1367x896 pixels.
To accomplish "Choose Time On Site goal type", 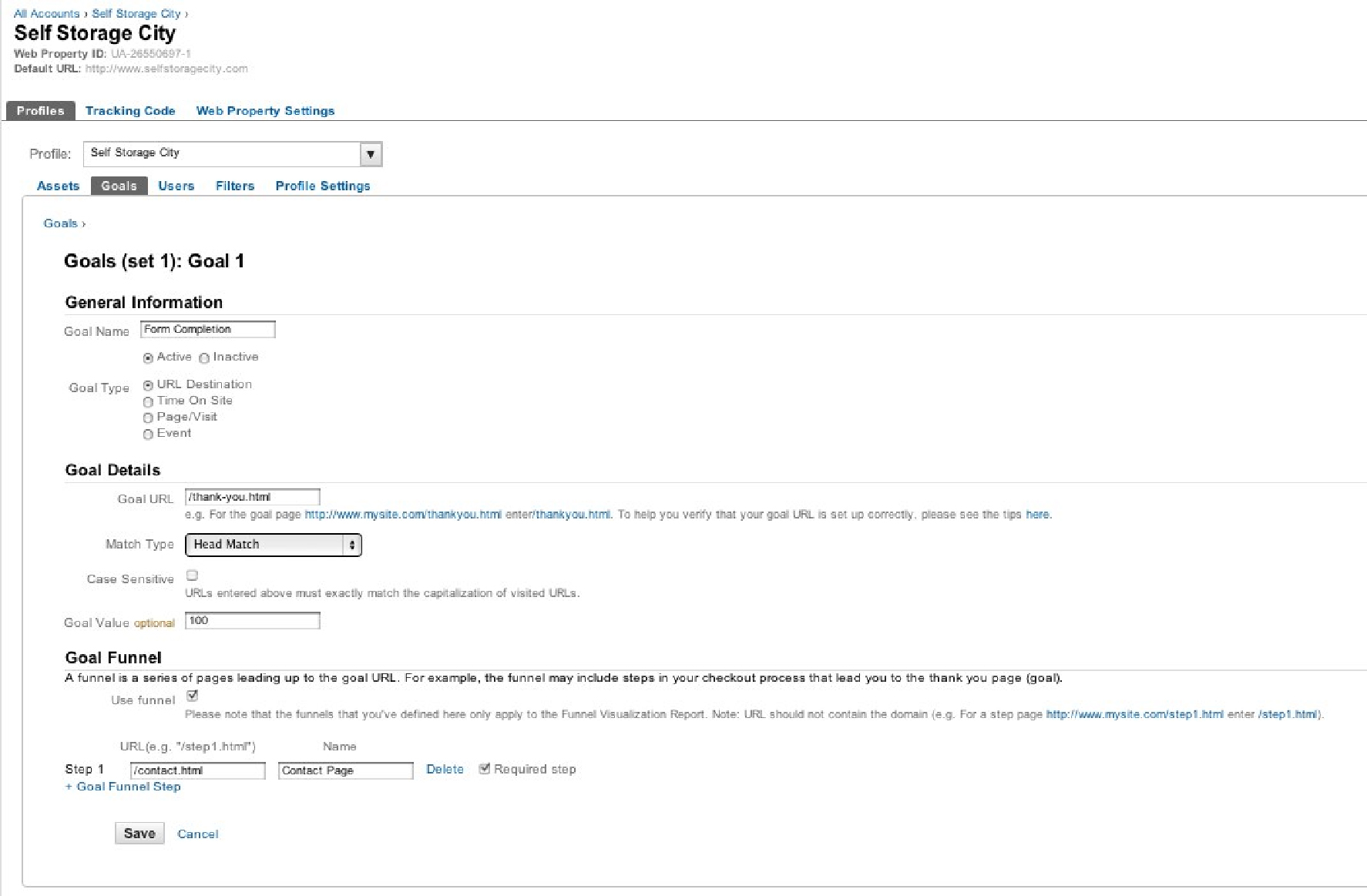I will pos(148,402).
